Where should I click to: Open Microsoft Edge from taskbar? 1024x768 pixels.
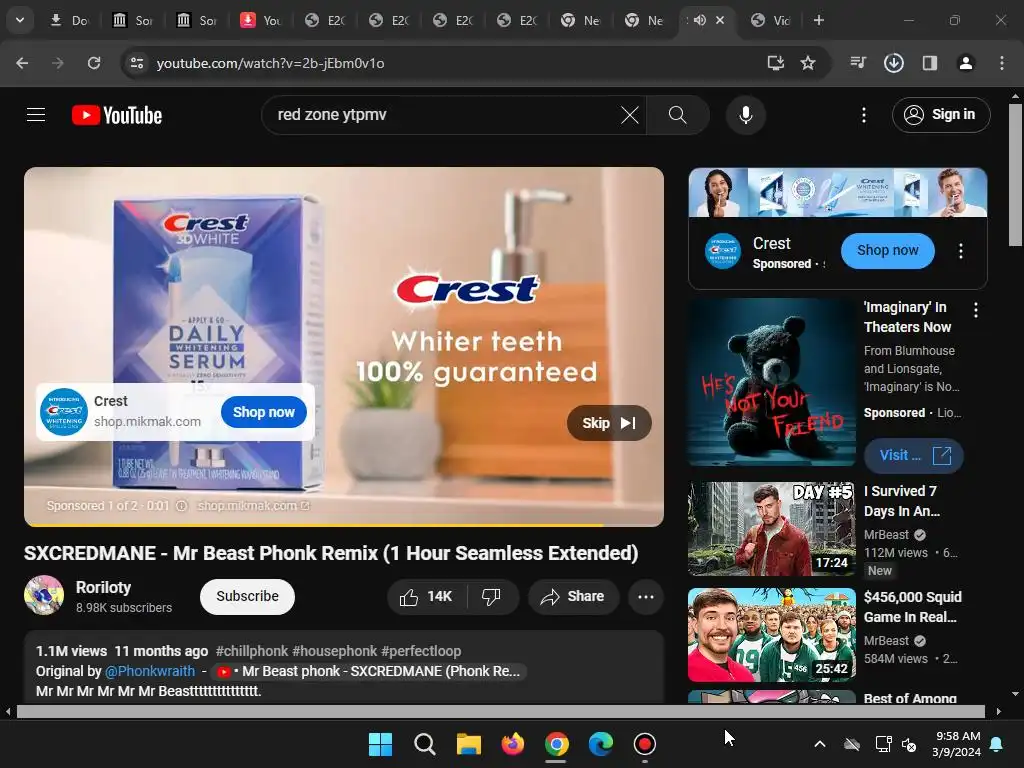pos(601,744)
